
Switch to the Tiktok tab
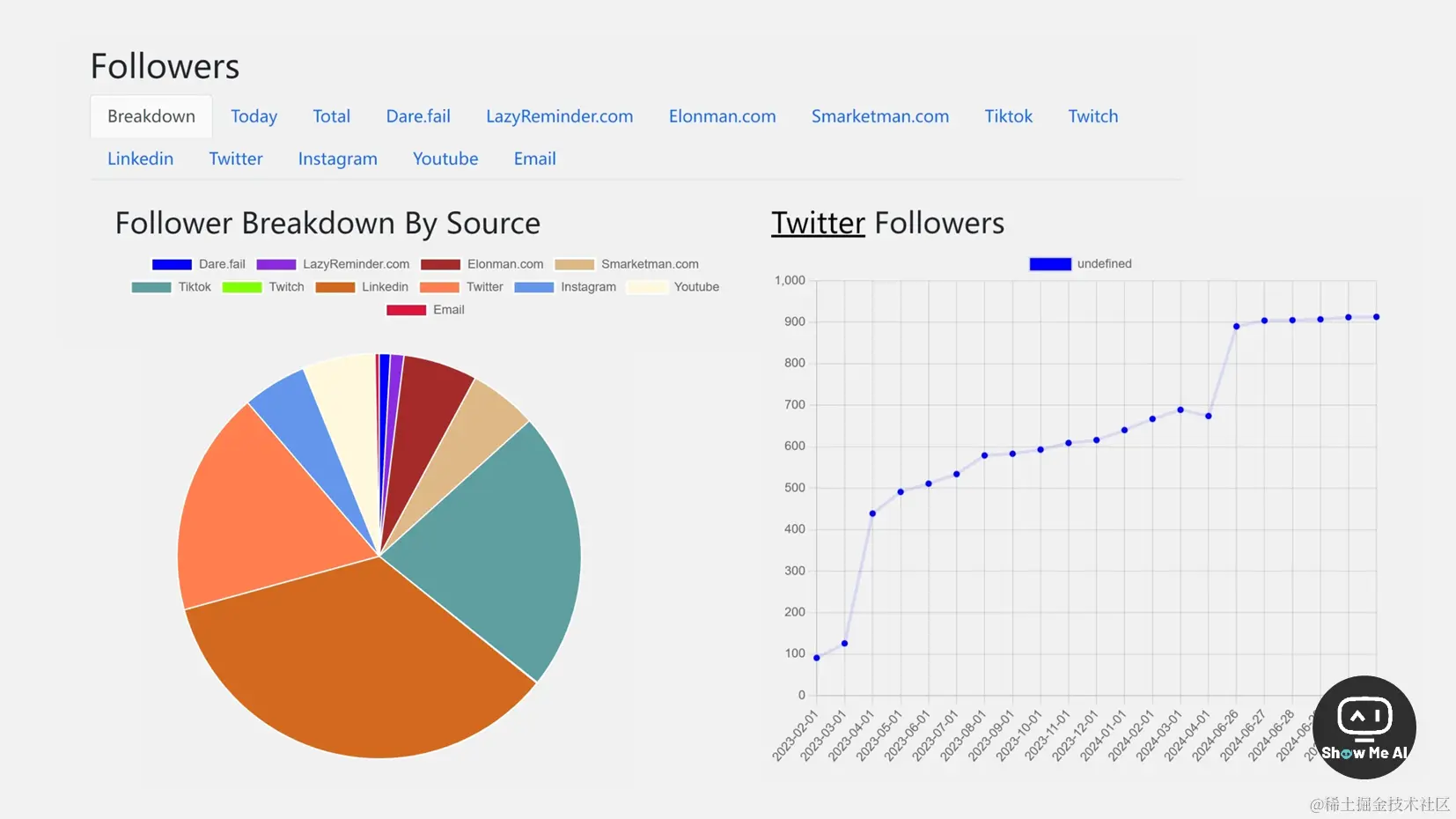coord(1008,116)
